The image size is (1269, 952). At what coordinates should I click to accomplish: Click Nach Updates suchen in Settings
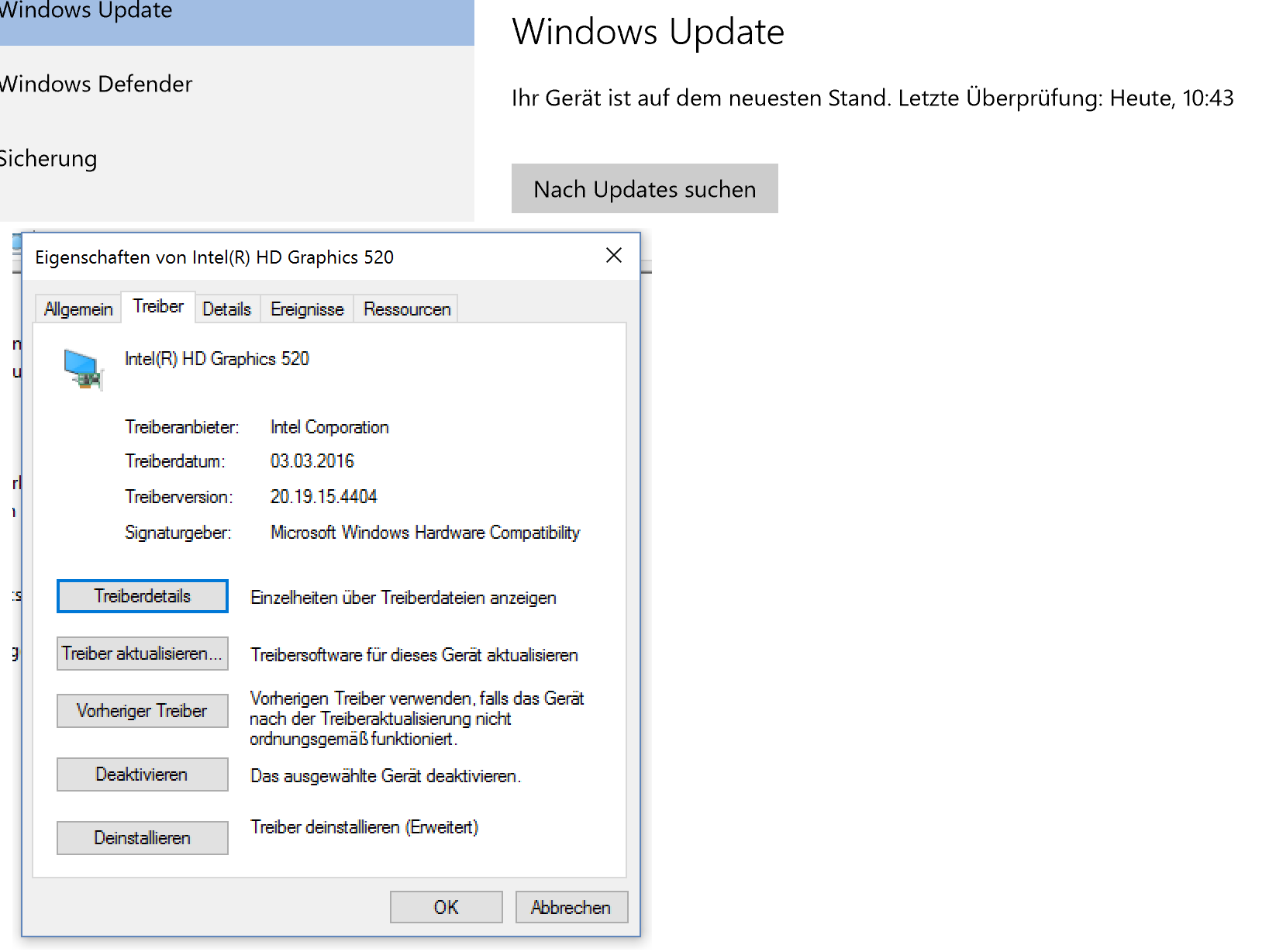[645, 188]
